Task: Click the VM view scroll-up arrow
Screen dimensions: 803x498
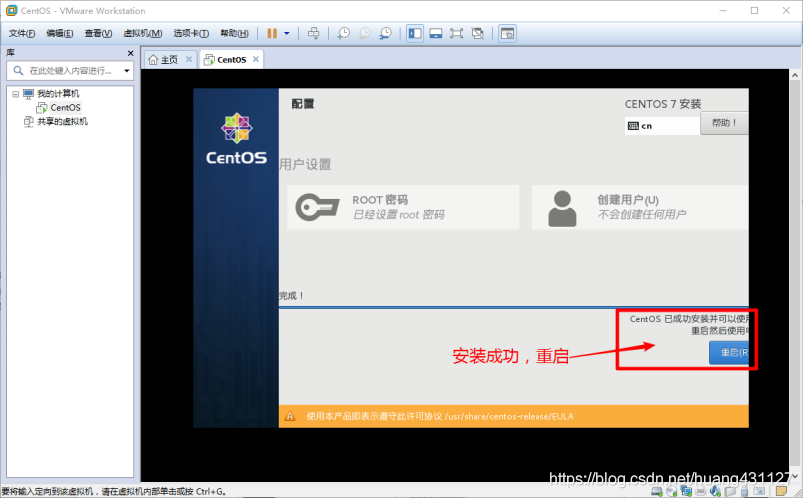Action: 795,75
